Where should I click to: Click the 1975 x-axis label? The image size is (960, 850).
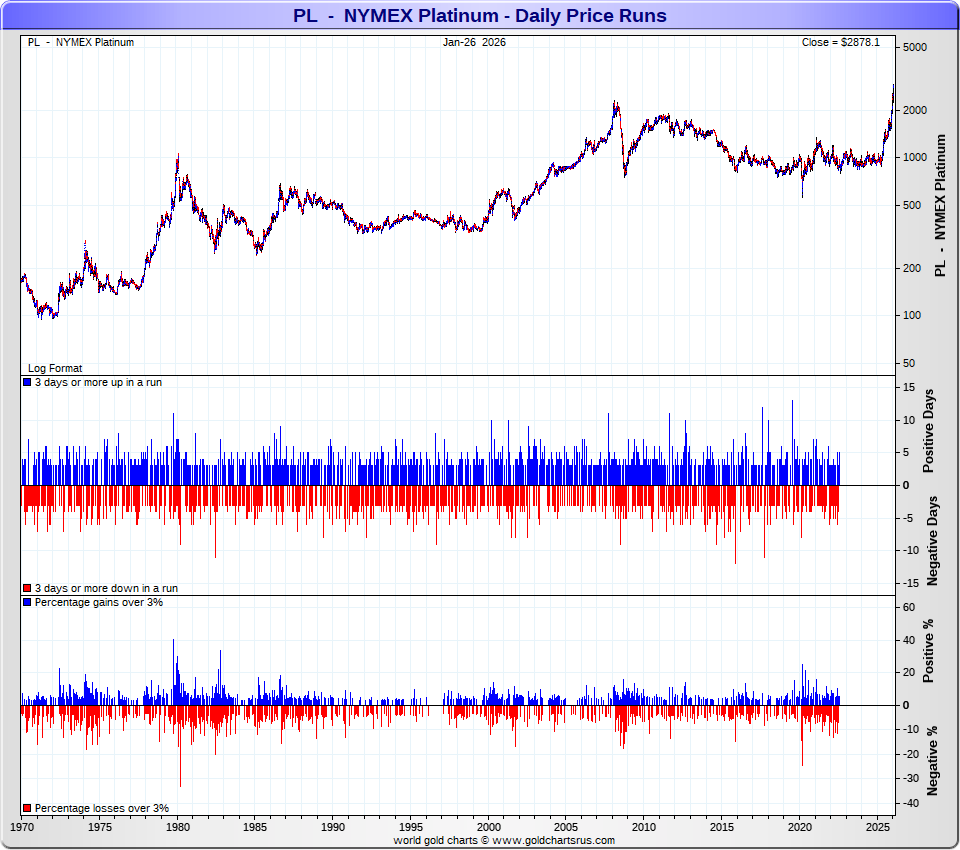[x=100, y=827]
